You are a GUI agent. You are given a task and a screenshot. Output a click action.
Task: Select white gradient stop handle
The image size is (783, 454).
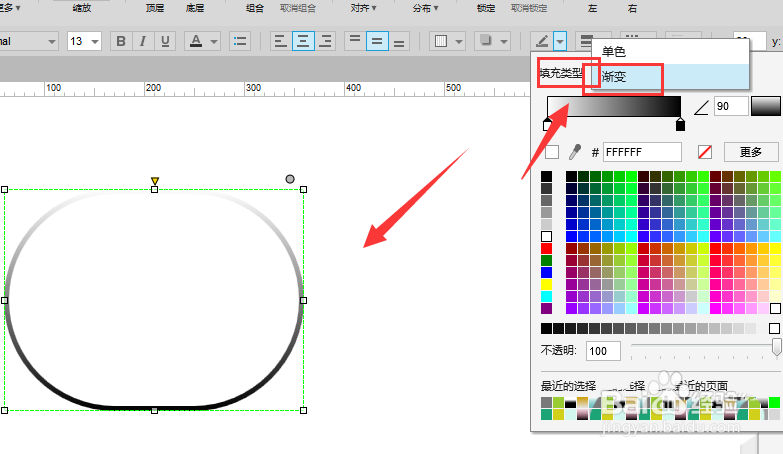pyautogui.click(x=547, y=124)
